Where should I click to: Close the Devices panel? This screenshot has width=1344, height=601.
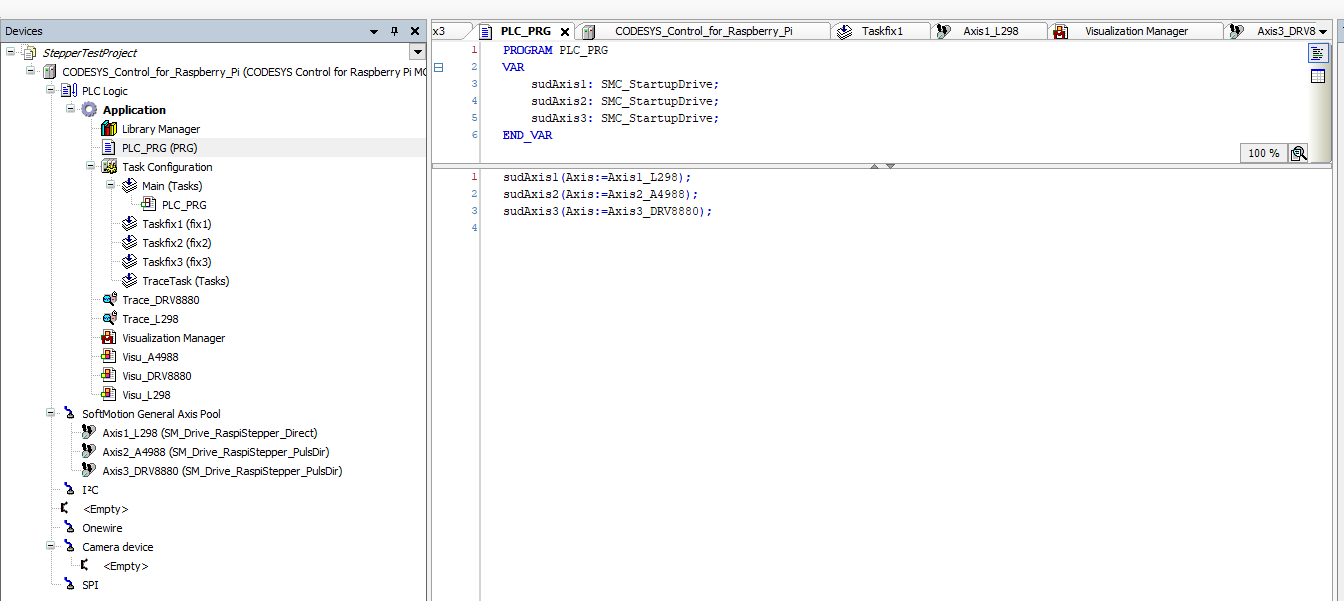[415, 31]
